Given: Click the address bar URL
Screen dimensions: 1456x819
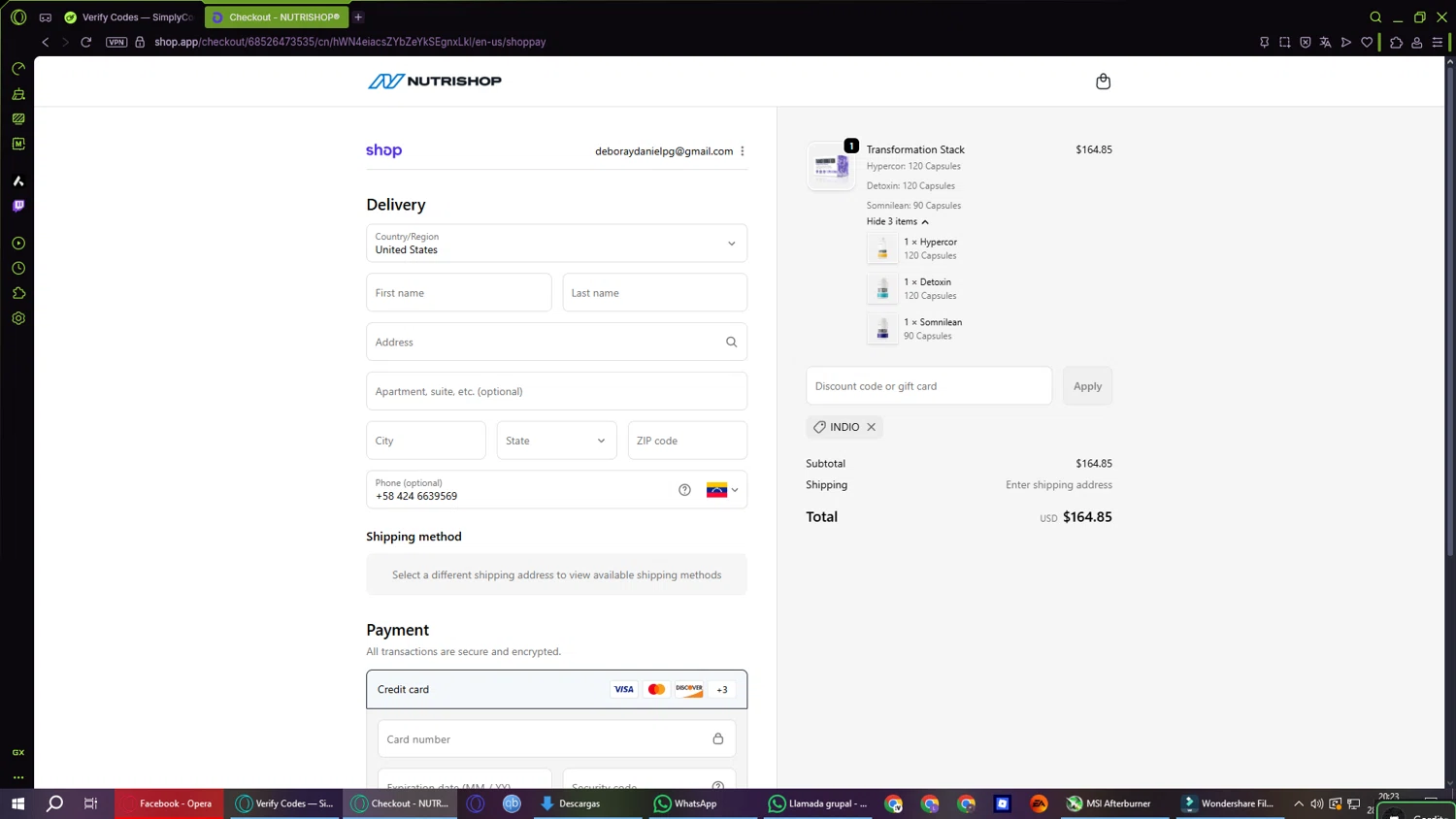Looking at the screenshot, I should (349, 42).
